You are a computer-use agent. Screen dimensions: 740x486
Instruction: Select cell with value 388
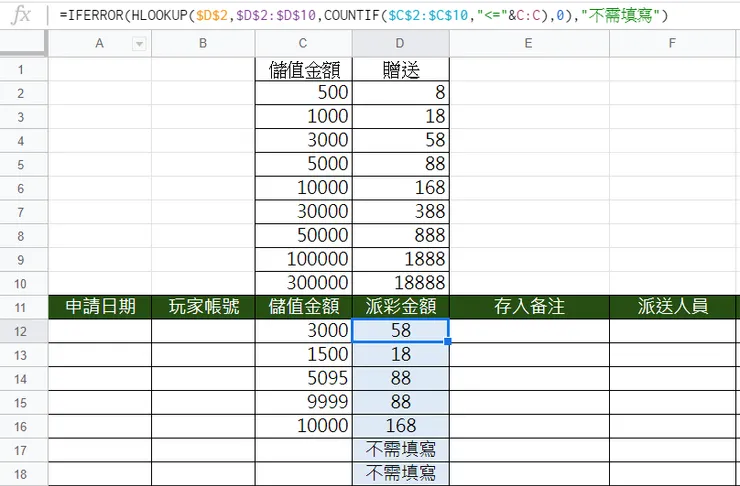point(401,212)
